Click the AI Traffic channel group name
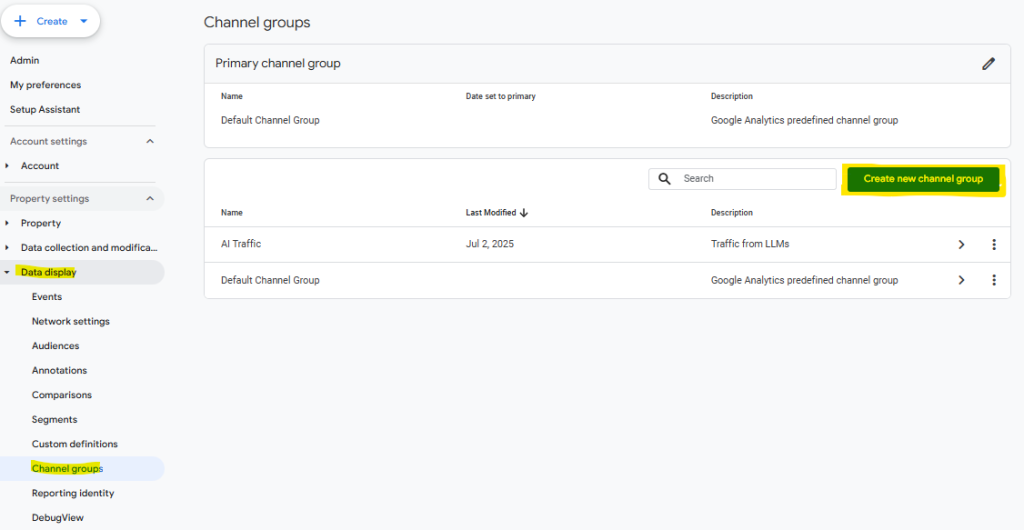 point(241,244)
